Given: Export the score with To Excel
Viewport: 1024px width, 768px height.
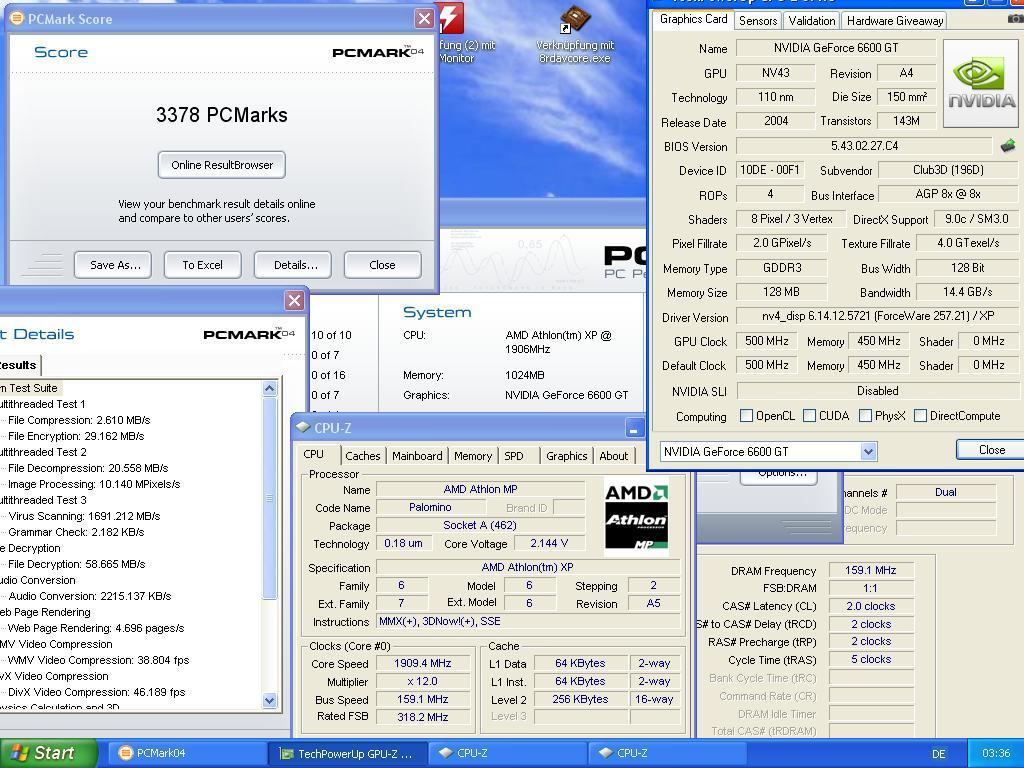Looking at the screenshot, I should tap(202, 264).
